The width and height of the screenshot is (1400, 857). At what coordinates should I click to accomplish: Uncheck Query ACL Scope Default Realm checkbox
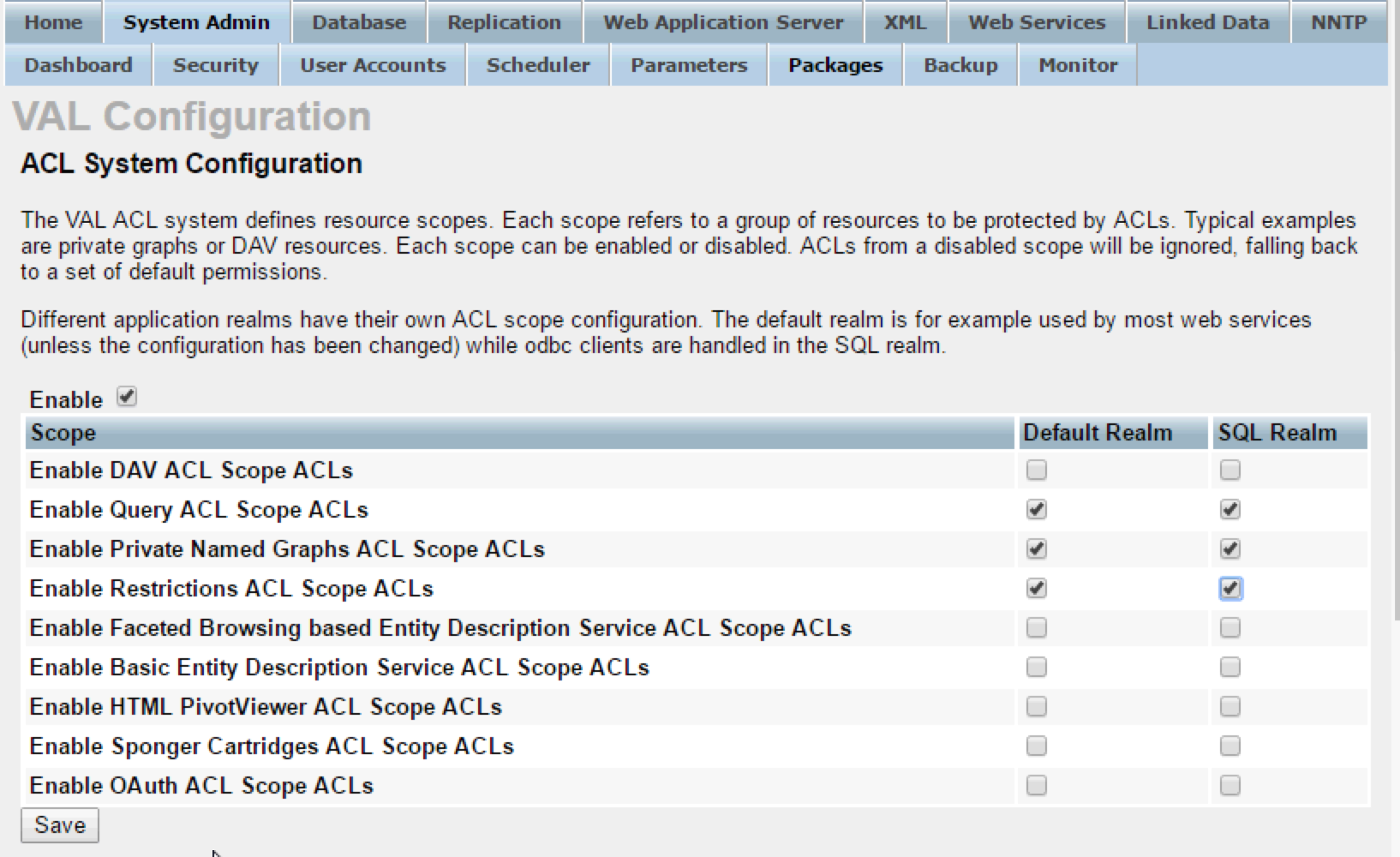1036,509
